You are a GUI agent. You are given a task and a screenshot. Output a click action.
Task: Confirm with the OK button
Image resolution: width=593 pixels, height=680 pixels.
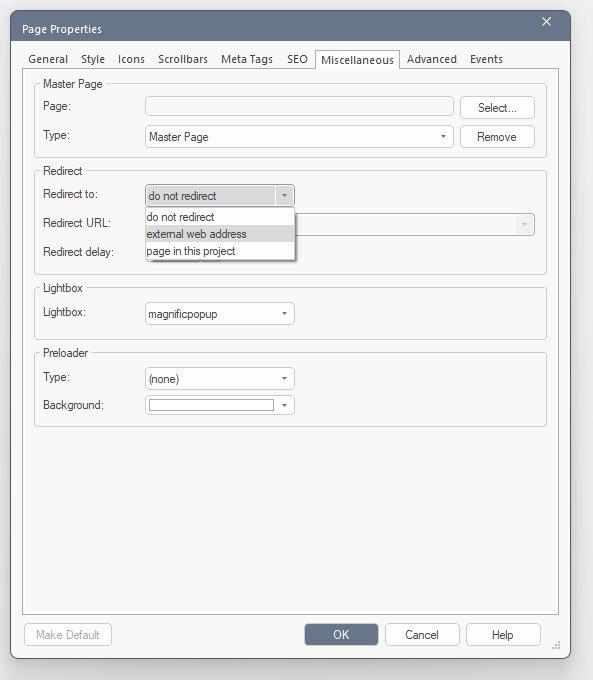(x=341, y=635)
